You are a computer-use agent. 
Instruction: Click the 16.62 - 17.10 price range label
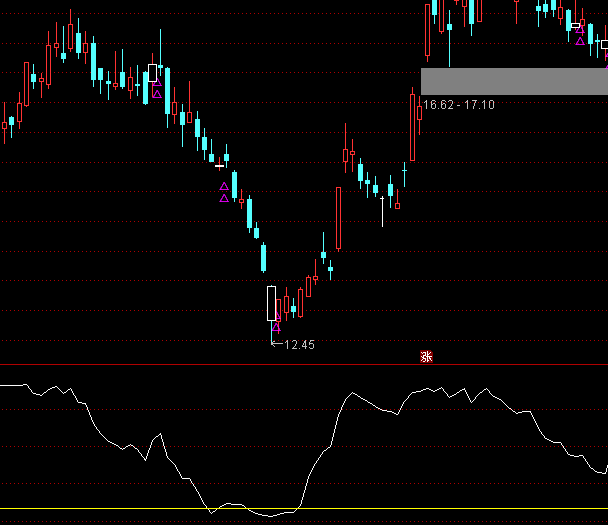pyautogui.click(x=458, y=104)
